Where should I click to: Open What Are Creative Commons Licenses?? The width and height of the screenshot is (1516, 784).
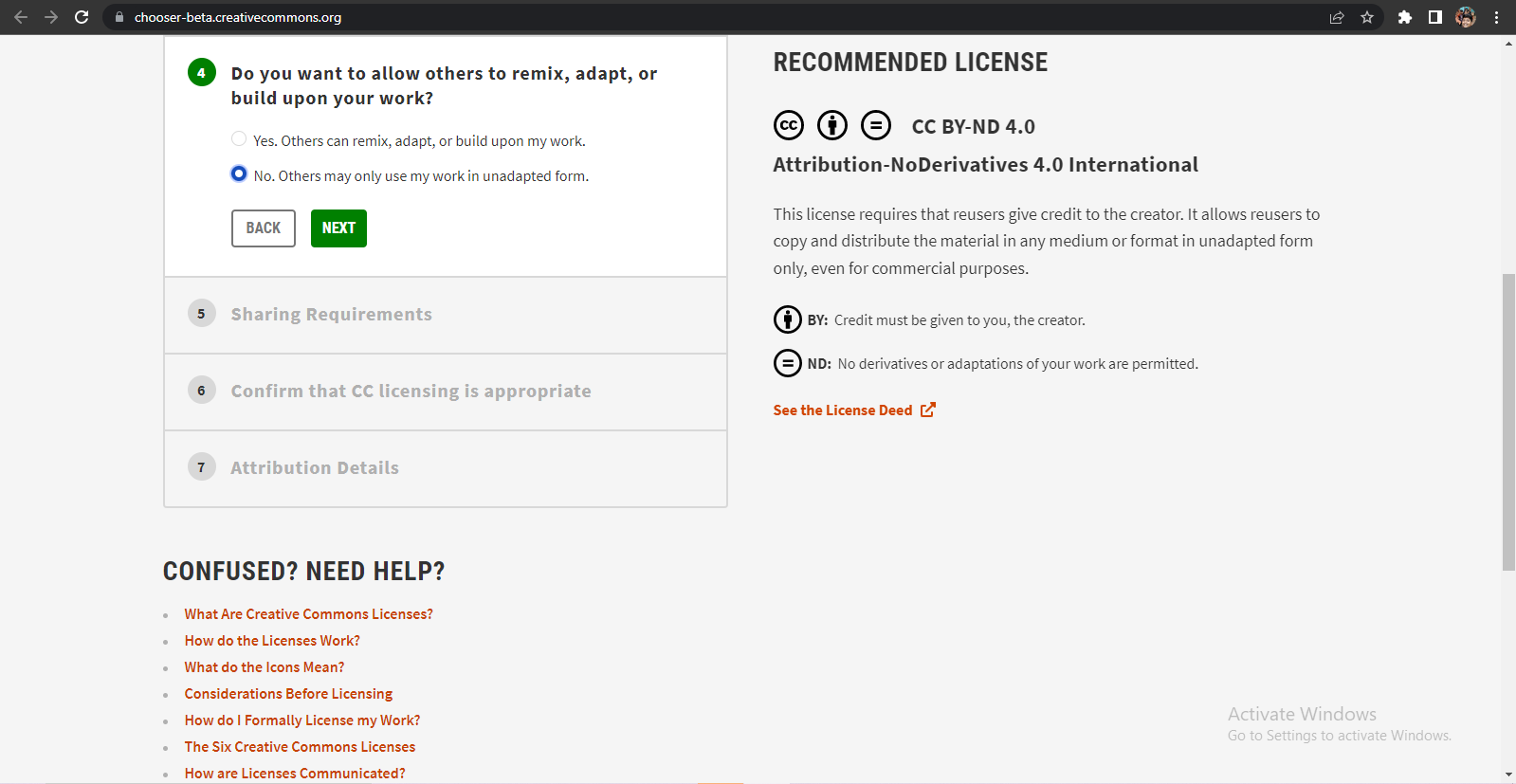coord(309,614)
